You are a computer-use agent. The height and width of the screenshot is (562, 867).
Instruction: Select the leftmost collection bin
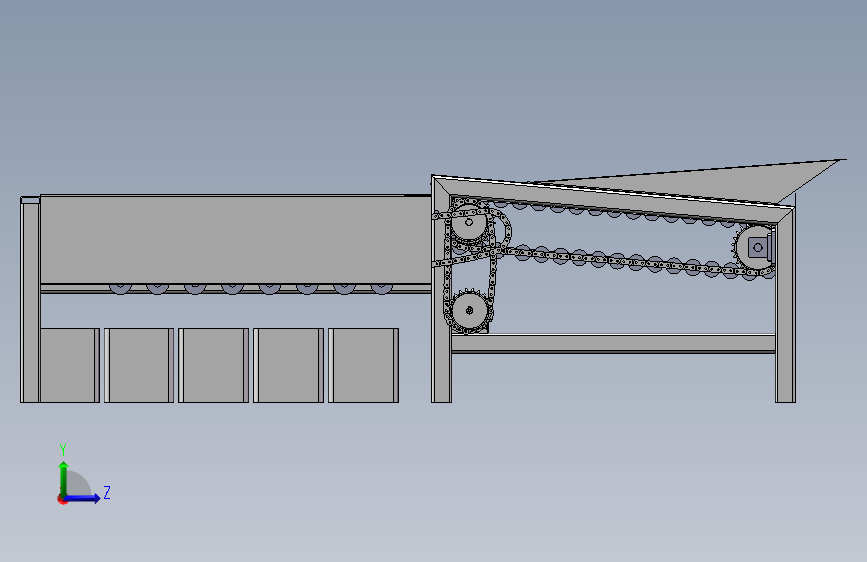pyautogui.click(x=70, y=365)
